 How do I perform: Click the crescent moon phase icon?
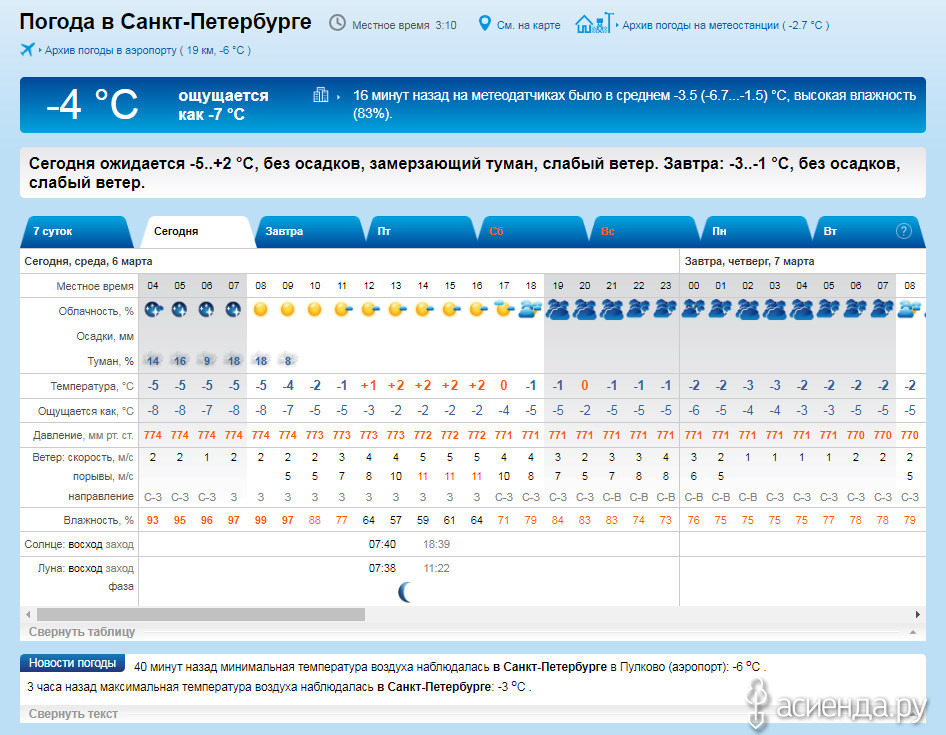[405, 592]
